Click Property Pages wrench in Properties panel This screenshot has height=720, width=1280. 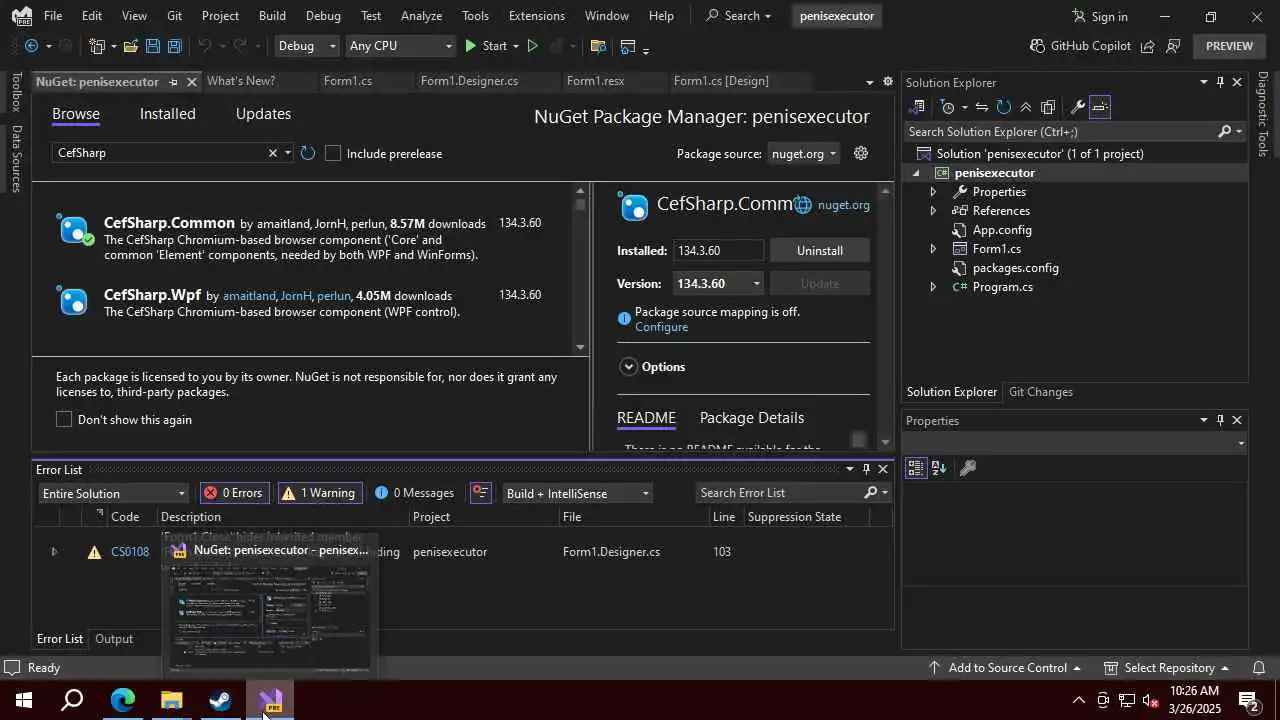click(x=967, y=468)
